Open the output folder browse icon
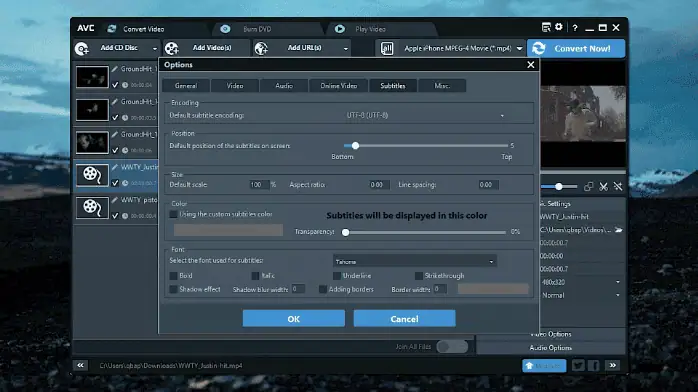This screenshot has width=698, height=392. (x=618, y=230)
